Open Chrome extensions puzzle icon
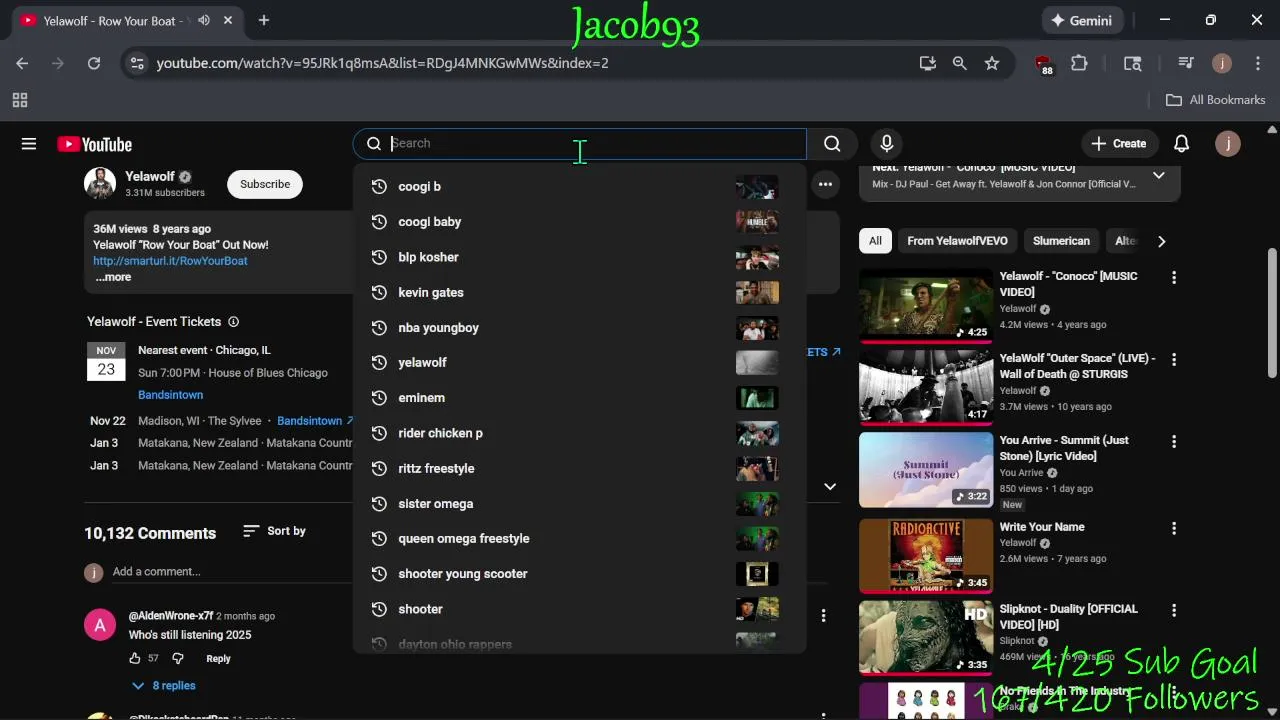Screen dimensions: 1280x720 [x=1079, y=63]
